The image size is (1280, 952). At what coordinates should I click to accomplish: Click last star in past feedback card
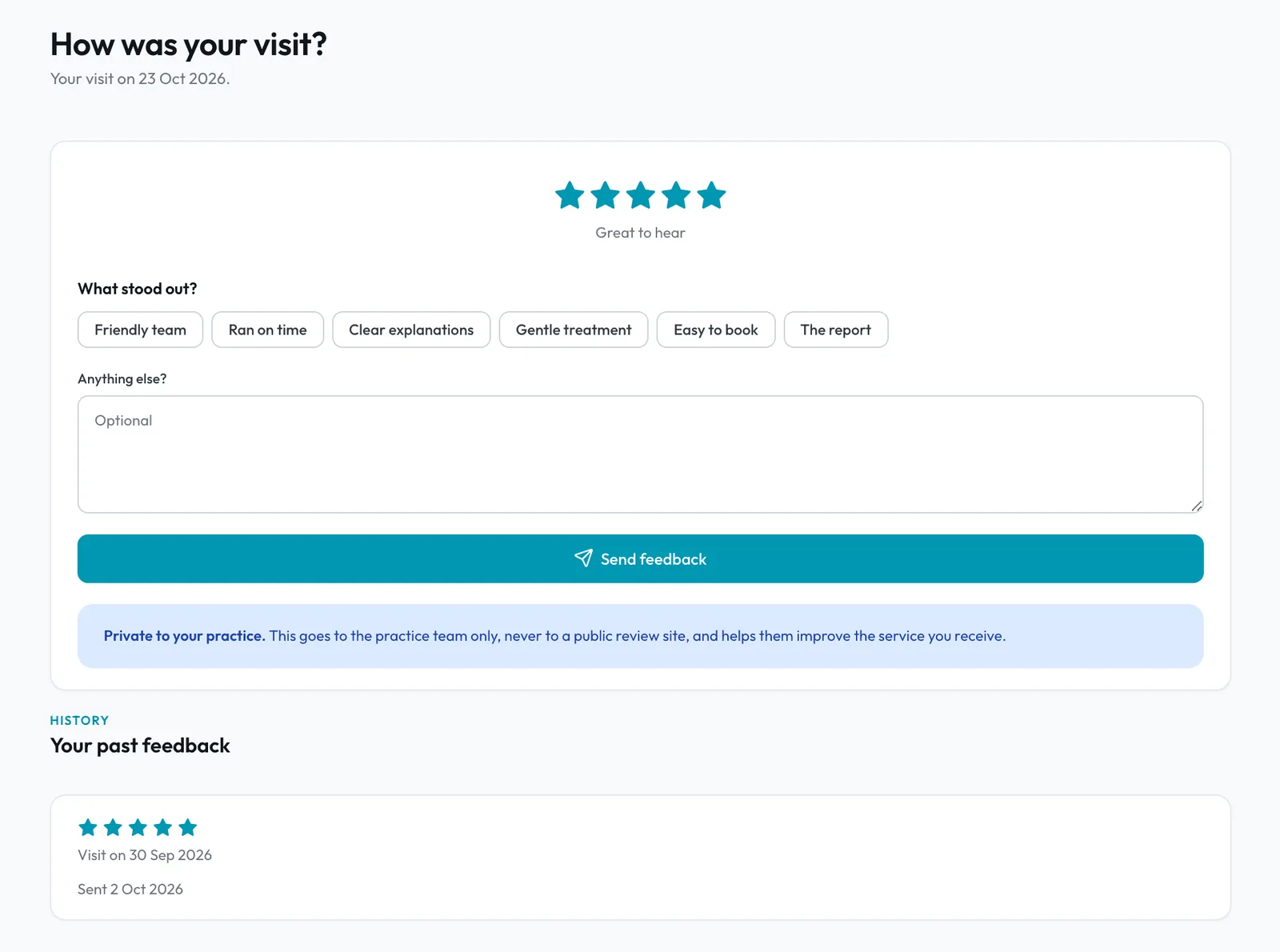187,827
